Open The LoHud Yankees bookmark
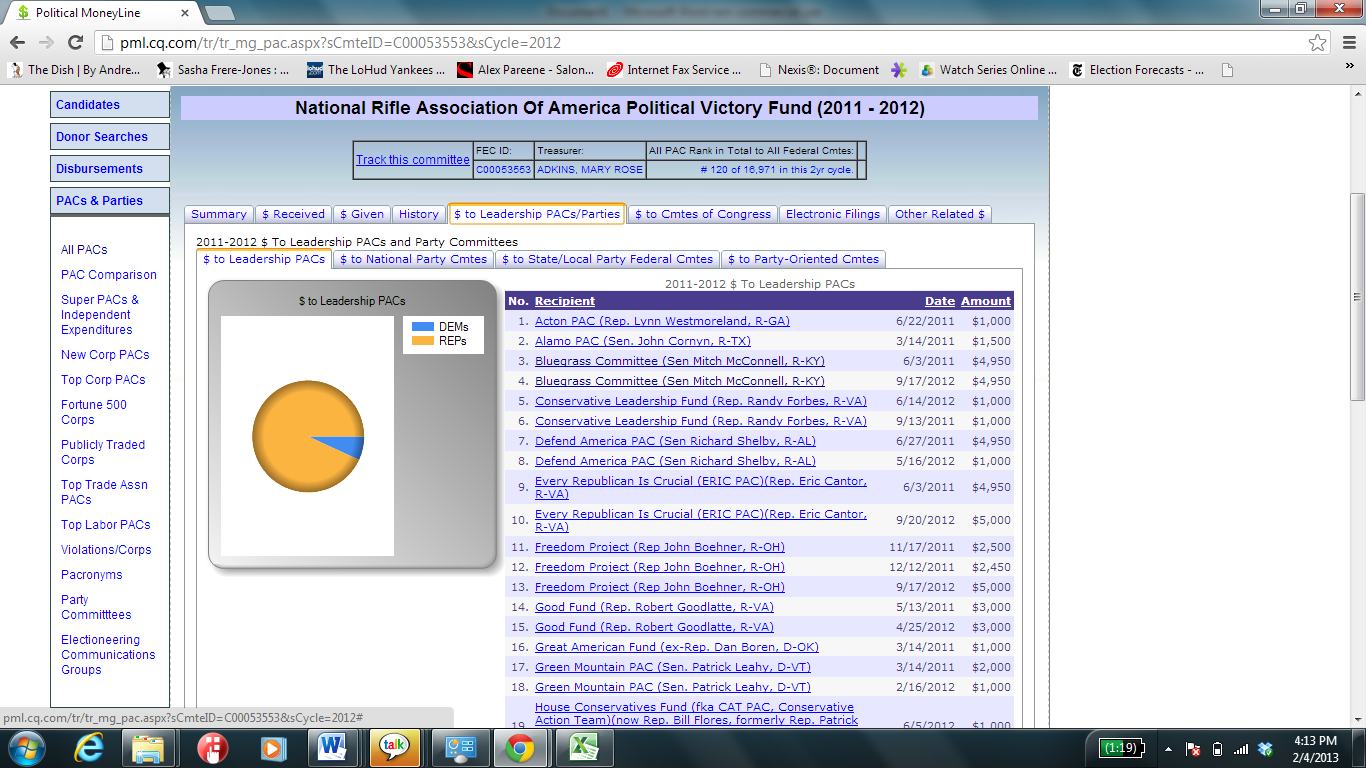The height and width of the screenshot is (768, 1366). 376,70
